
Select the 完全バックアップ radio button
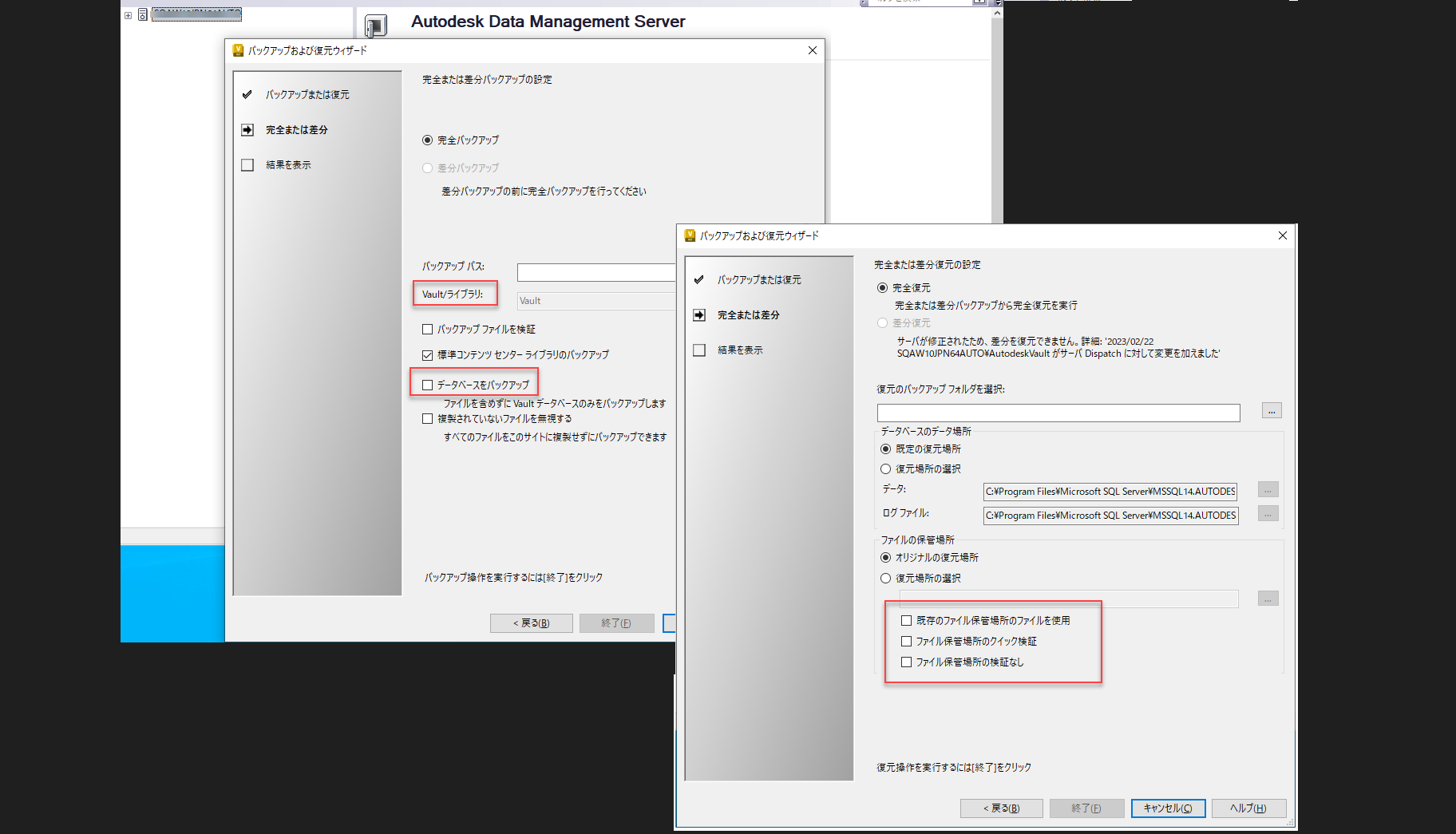(x=428, y=140)
